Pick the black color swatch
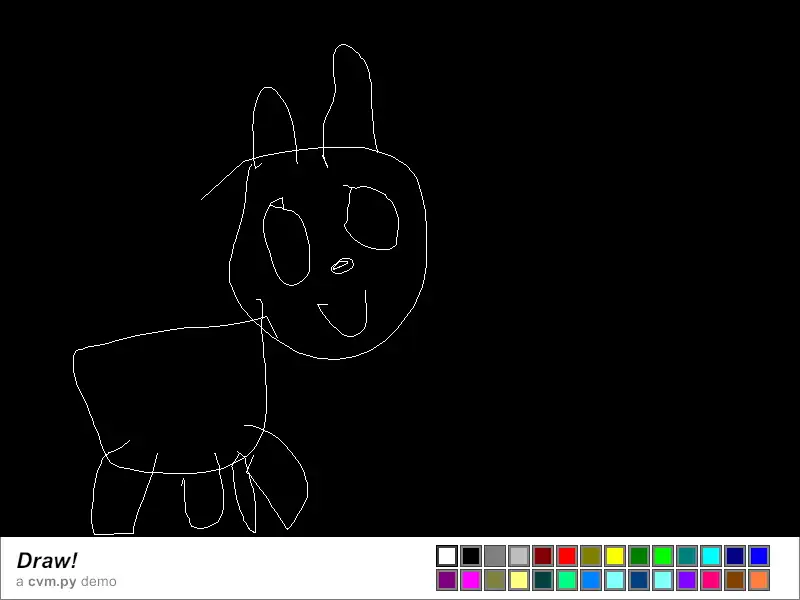The width and height of the screenshot is (800, 600). (471, 556)
